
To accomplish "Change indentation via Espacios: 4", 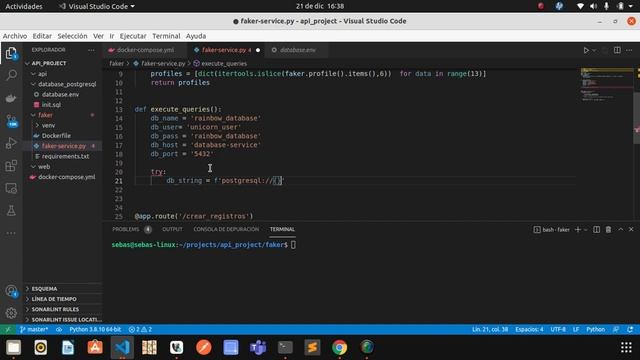I will (x=529, y=329).
